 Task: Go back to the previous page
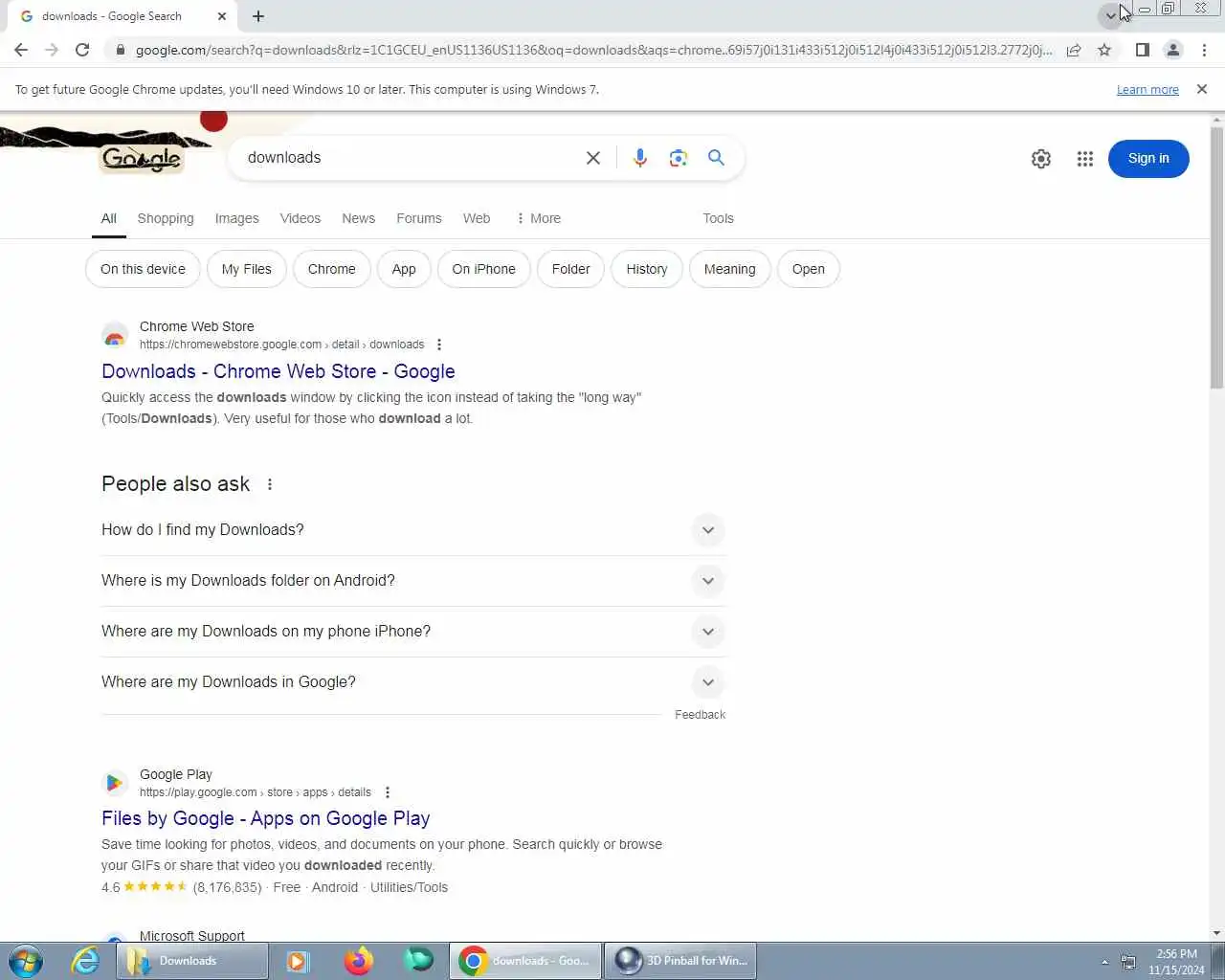[21, 50]
